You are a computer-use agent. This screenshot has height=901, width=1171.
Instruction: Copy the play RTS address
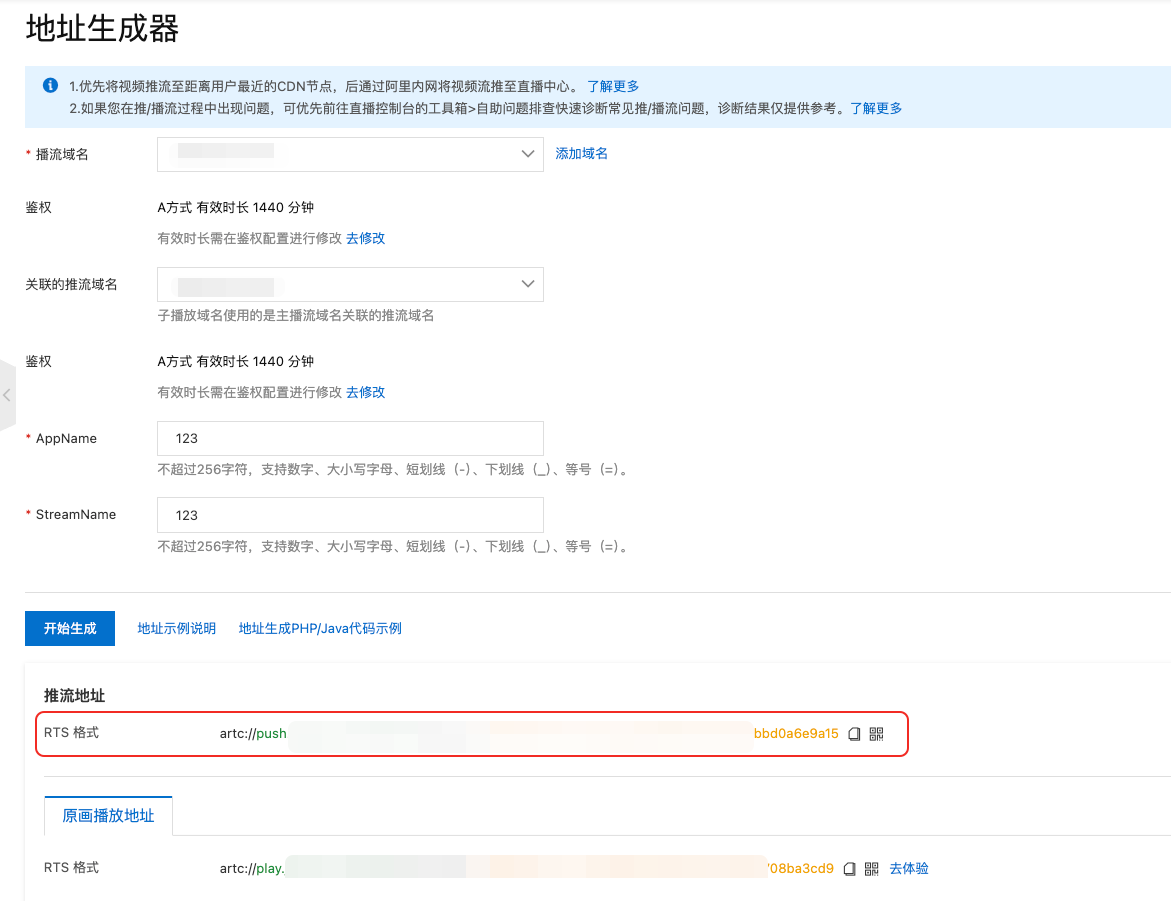849,869
